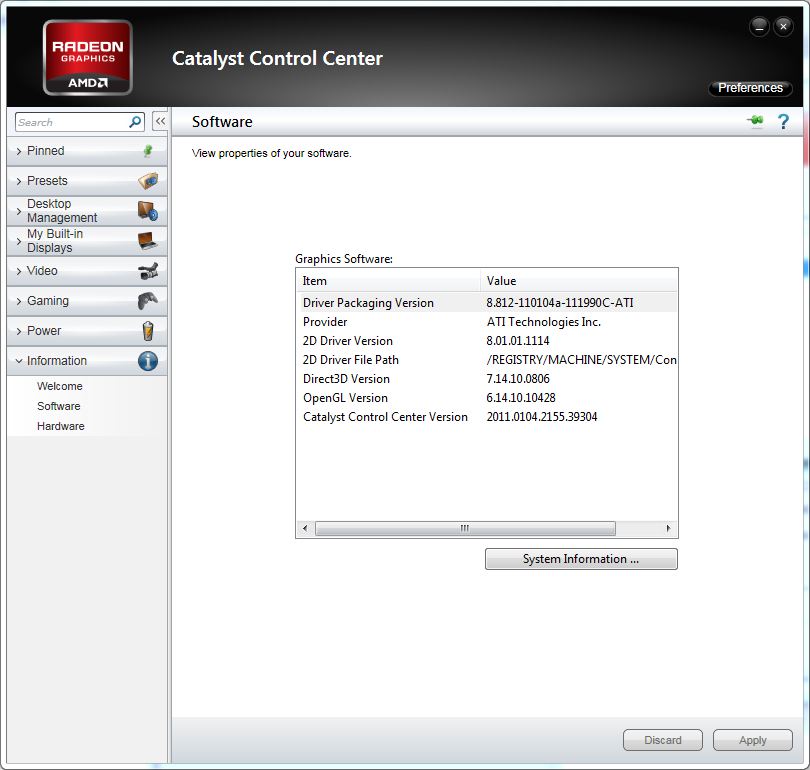
Task: Collapse the Information section
Action: point(87,360)
